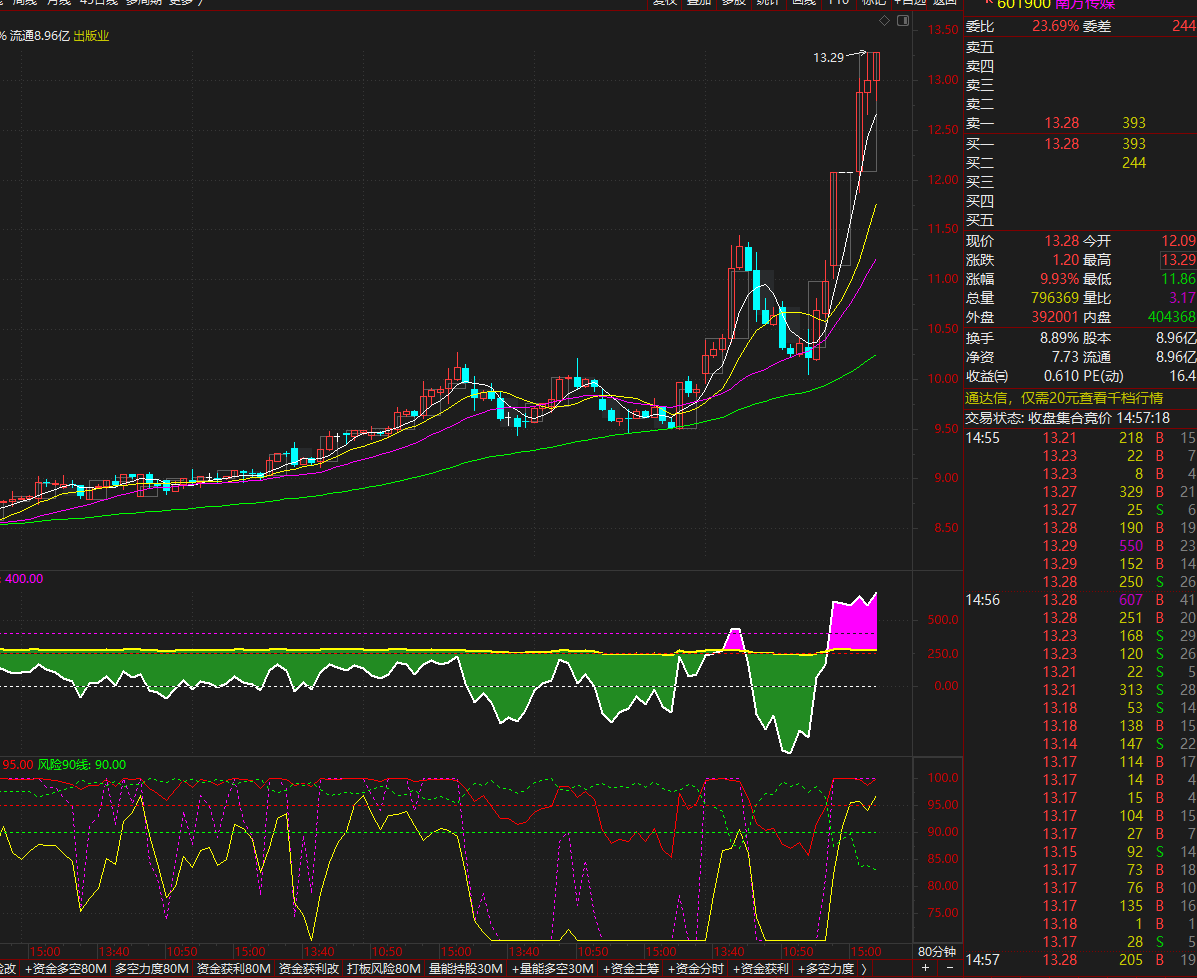Click the 13.29 high price marker on chart
The width and height of the screenshot is (1197, 978).
pyautogui.click(x=828, y=58)
